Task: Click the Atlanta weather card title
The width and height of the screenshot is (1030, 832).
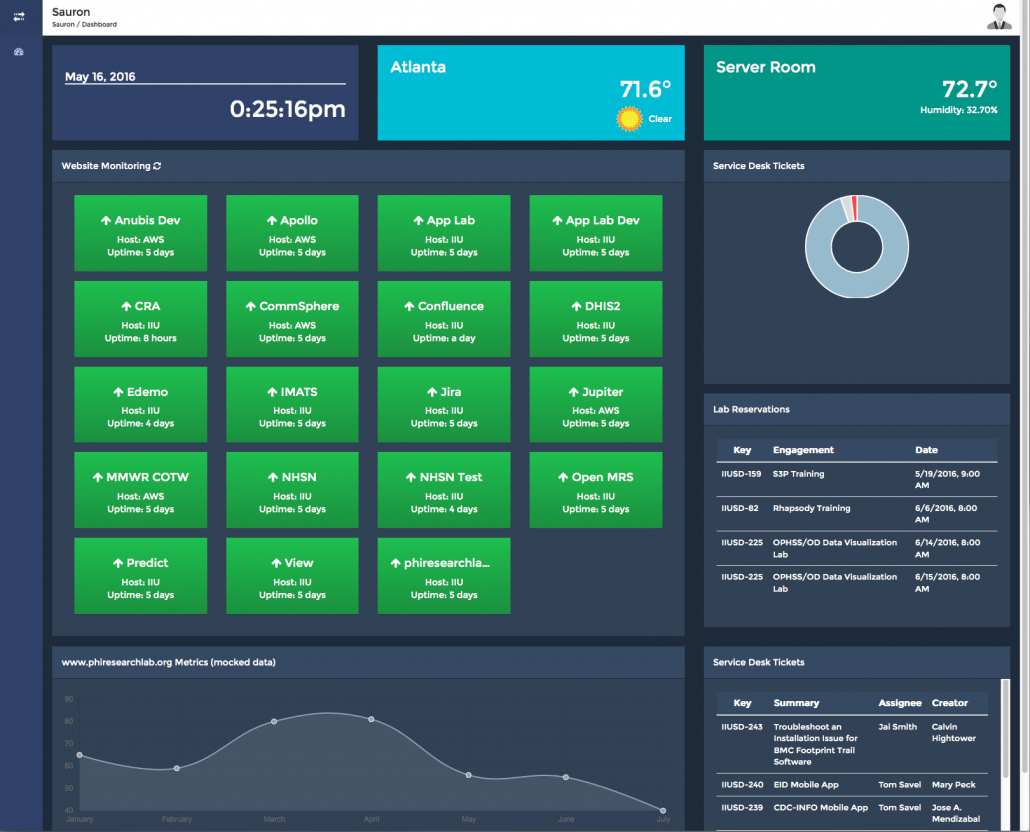Action: (x=418, y=67)
